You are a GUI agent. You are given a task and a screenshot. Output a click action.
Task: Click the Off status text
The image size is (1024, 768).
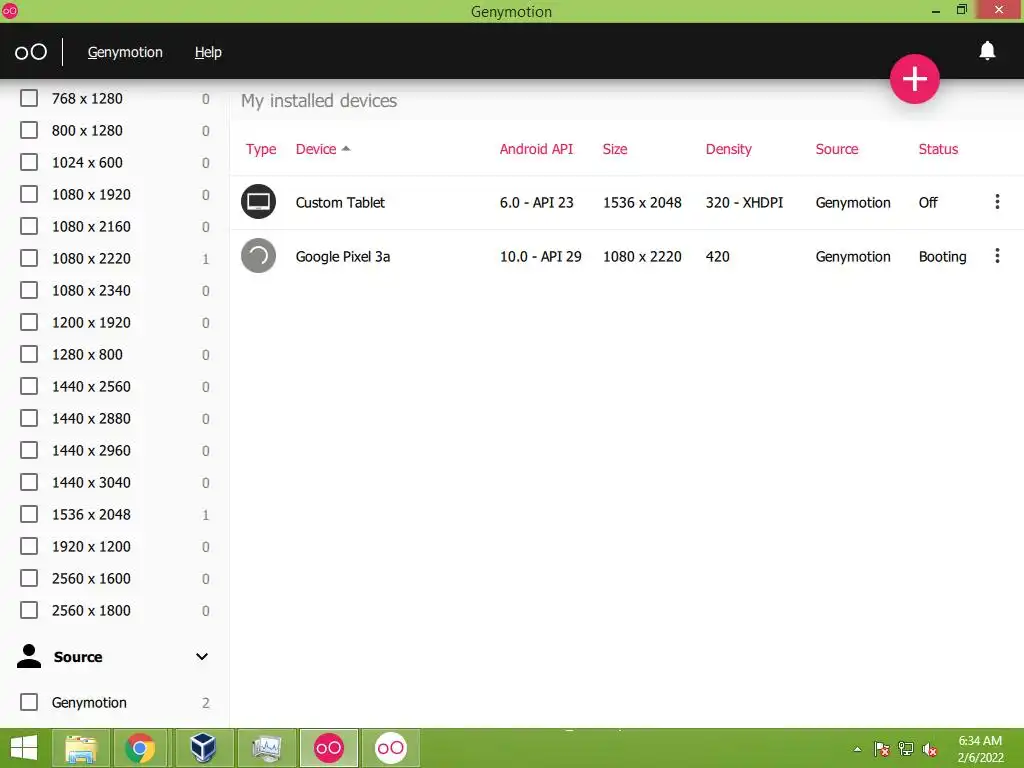(x=928, y=202)
